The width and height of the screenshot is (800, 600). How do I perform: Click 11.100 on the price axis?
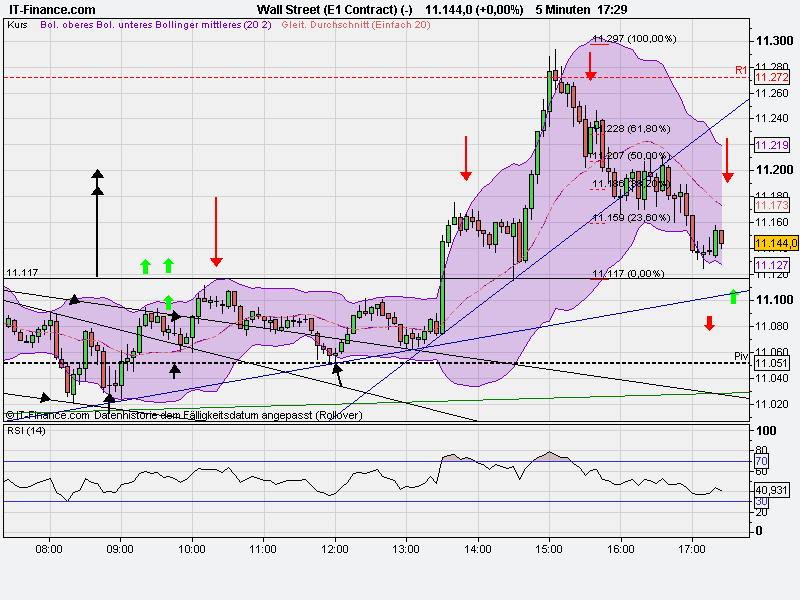774,299
